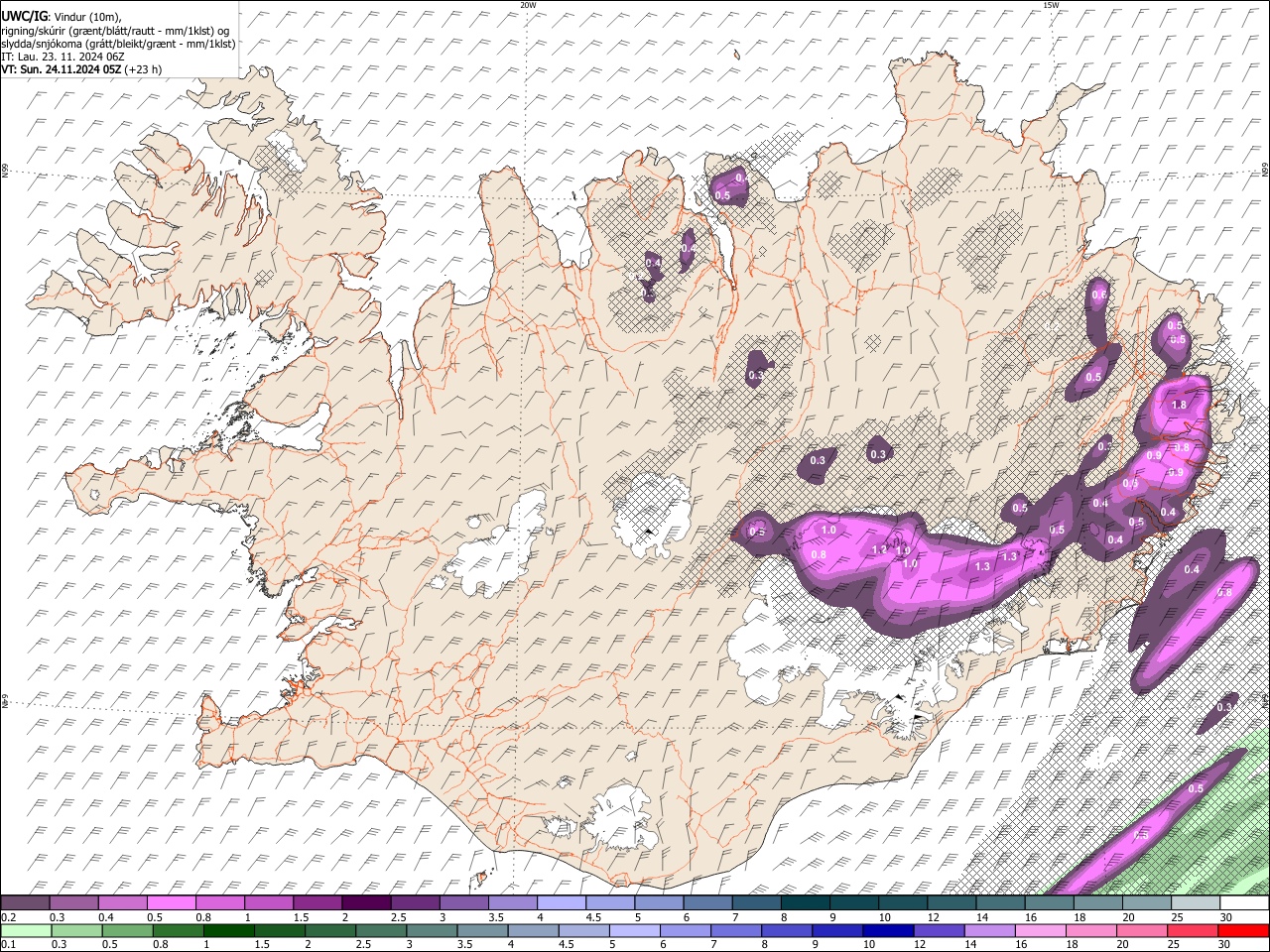1270x952 pixels.
Task: Click the top-row legend swatch between 0.2 and 0.3
Action: (x=25, y=902)
